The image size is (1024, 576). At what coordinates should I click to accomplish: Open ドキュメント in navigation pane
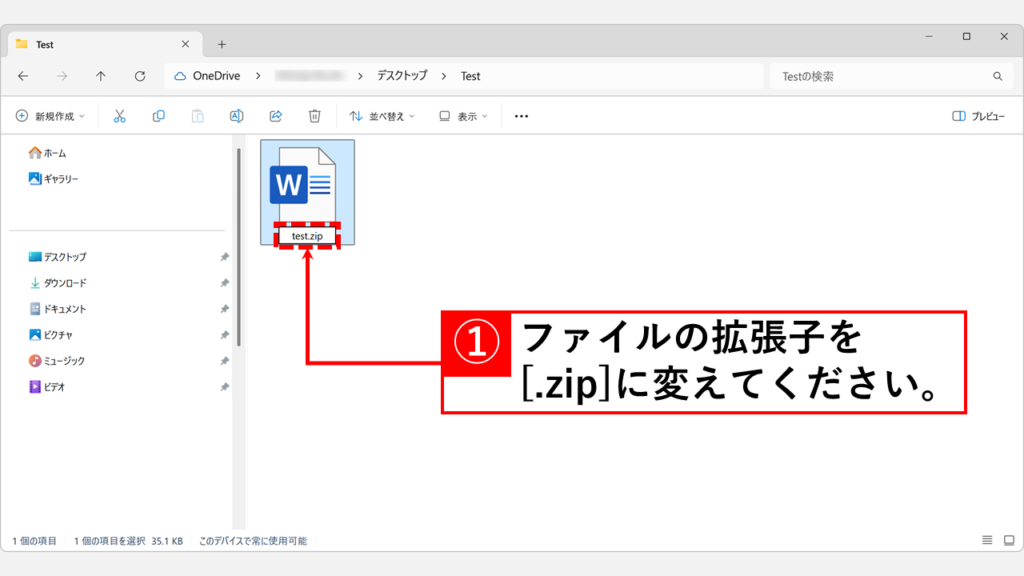pyautogui.click(x=57, y=309)
